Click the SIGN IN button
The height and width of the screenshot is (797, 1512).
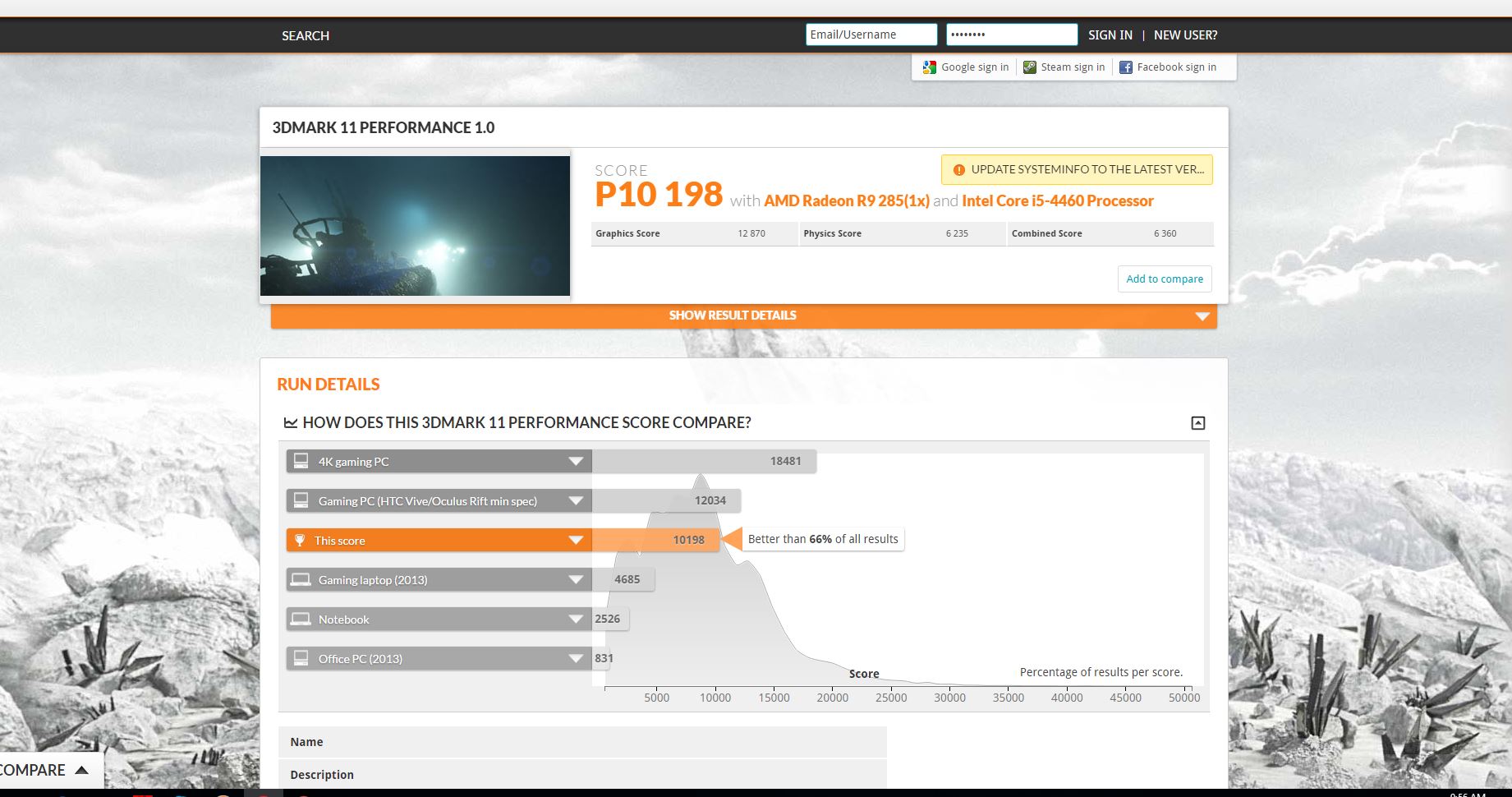(1110, 35)
